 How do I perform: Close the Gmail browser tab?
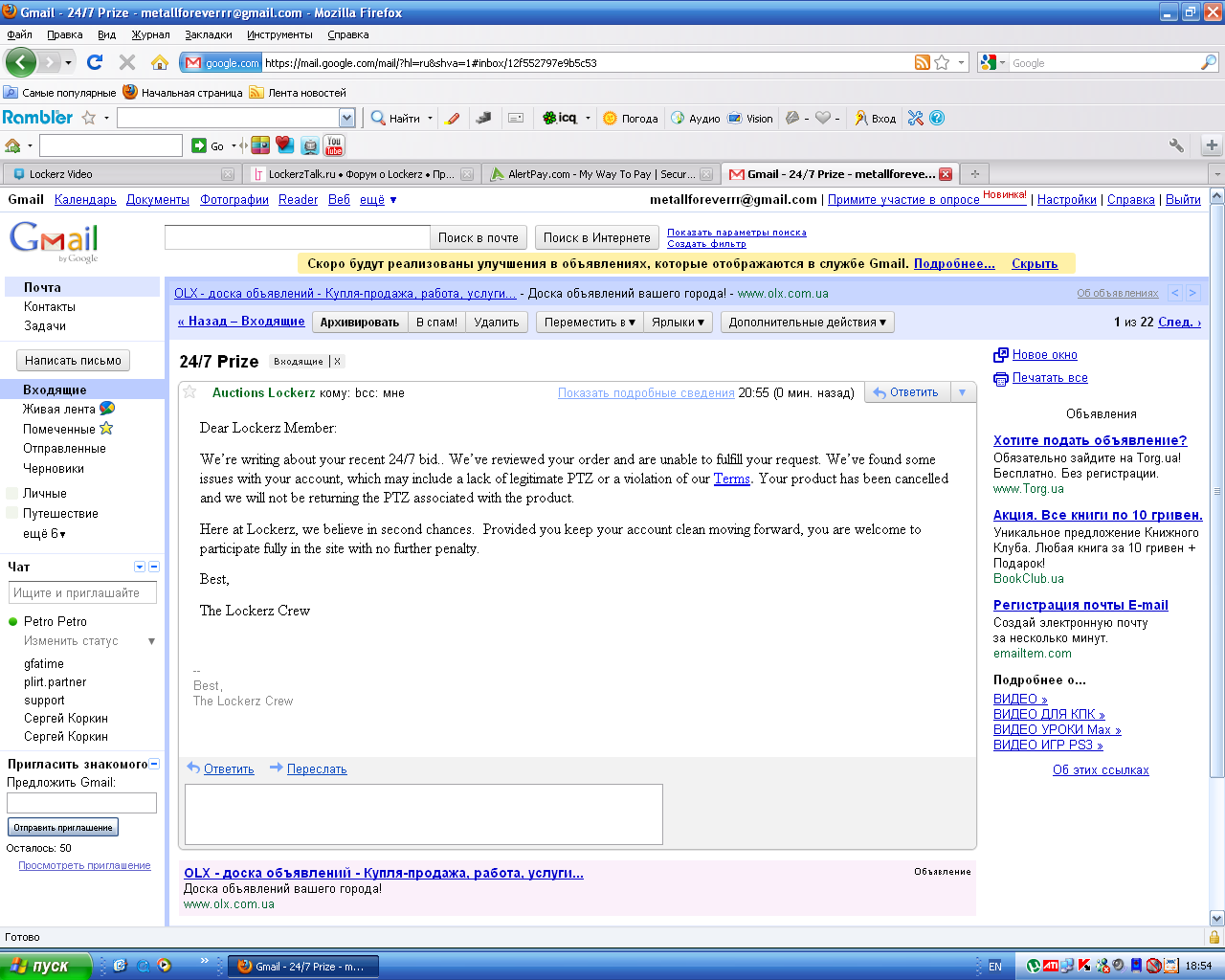[946, 174]
